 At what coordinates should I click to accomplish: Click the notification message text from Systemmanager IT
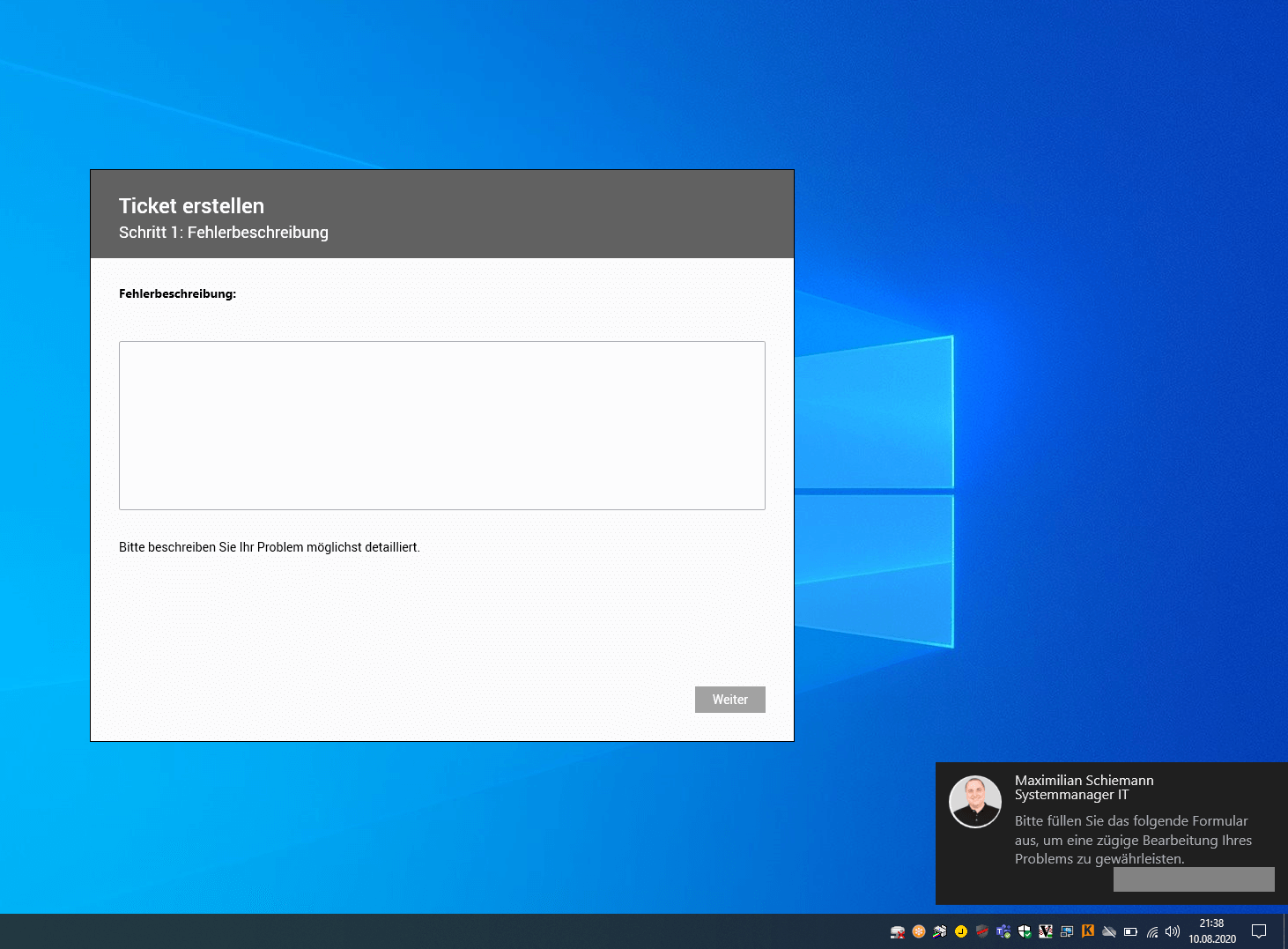(1132, 840)
